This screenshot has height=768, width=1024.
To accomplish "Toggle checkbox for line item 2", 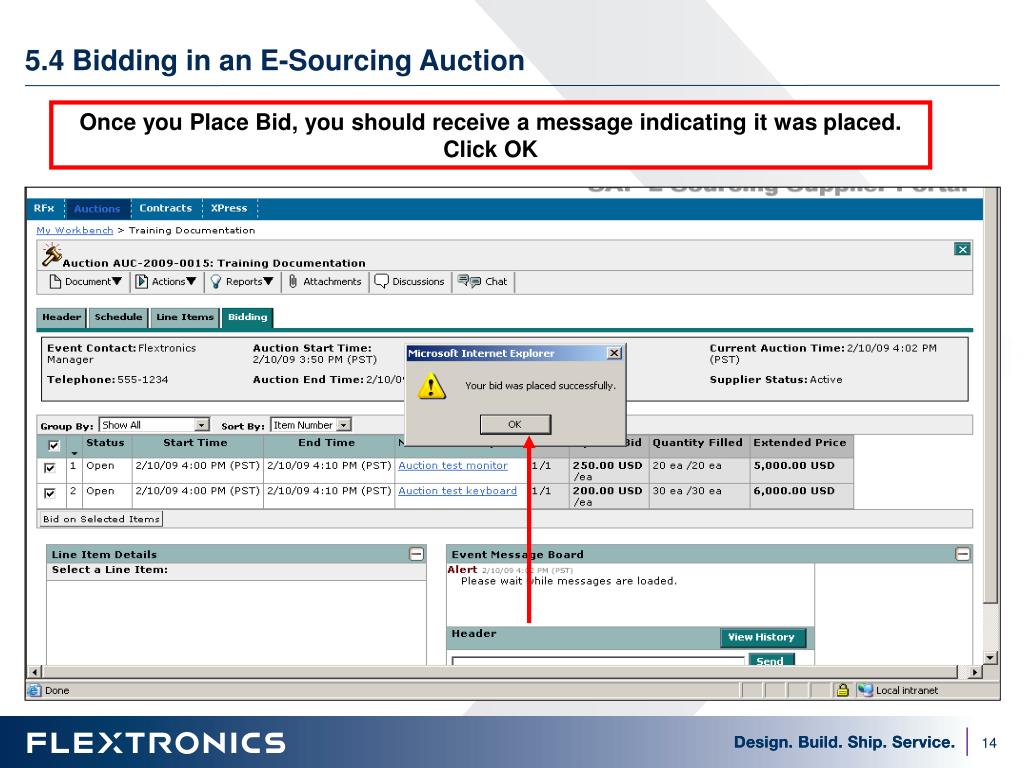I will (50, 493).
